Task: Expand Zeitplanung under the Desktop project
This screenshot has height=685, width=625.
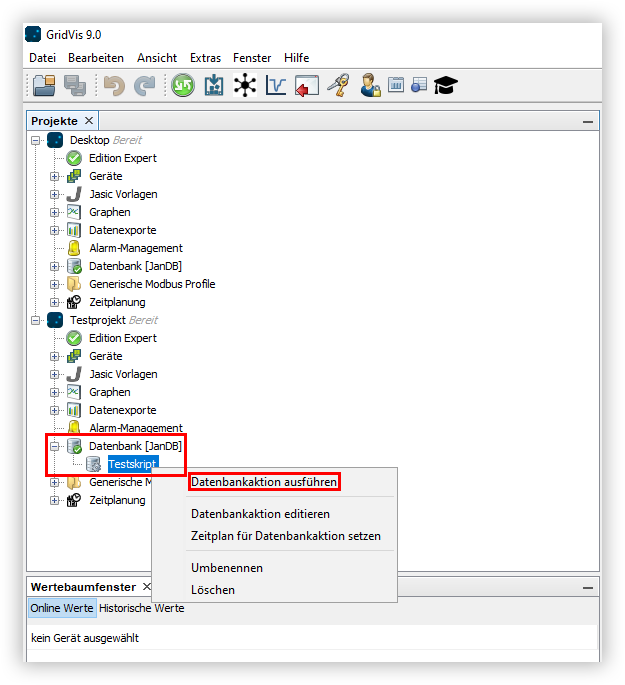Action: click(55, 302)
